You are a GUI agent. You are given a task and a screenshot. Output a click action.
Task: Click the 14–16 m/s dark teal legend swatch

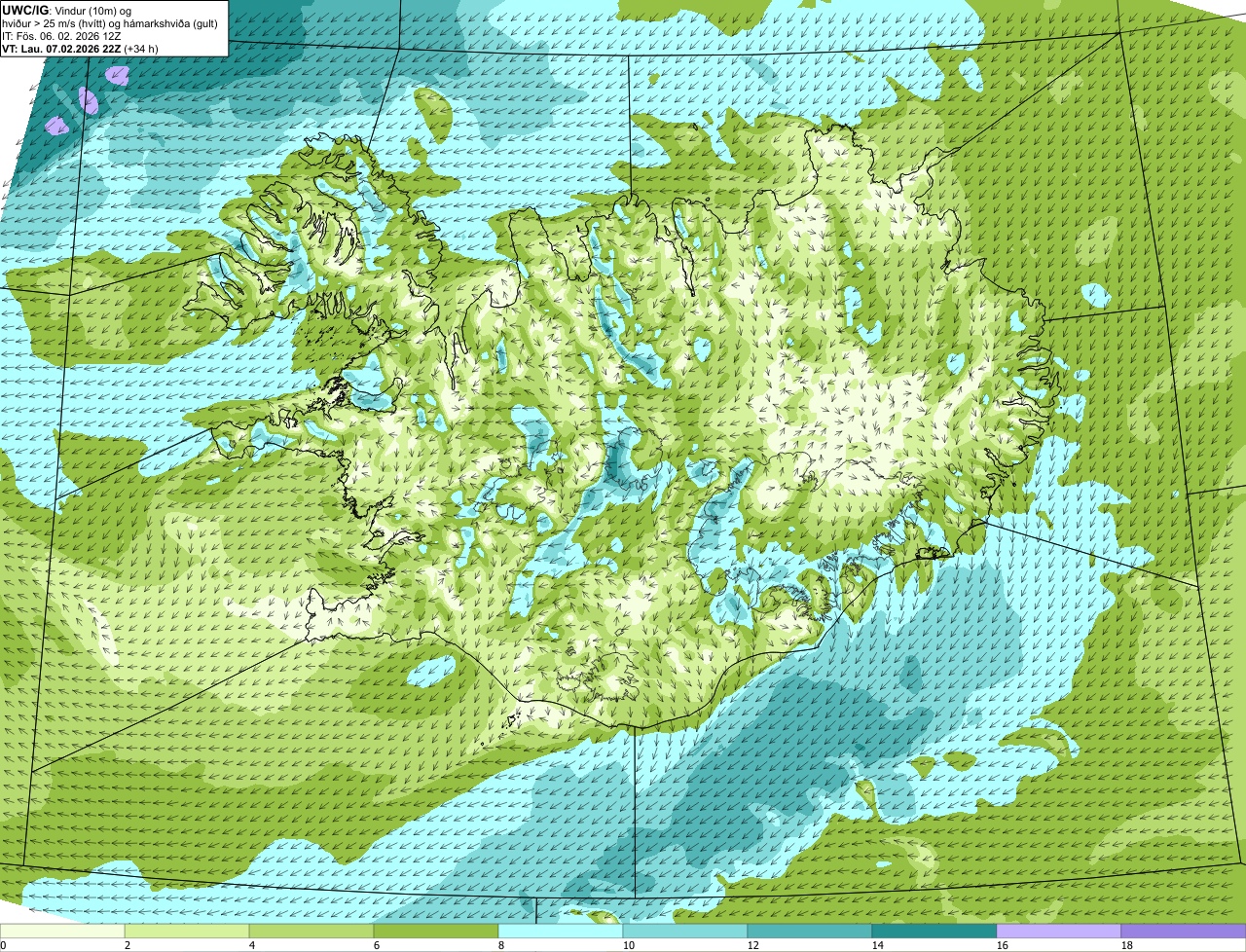pos(934,931)
